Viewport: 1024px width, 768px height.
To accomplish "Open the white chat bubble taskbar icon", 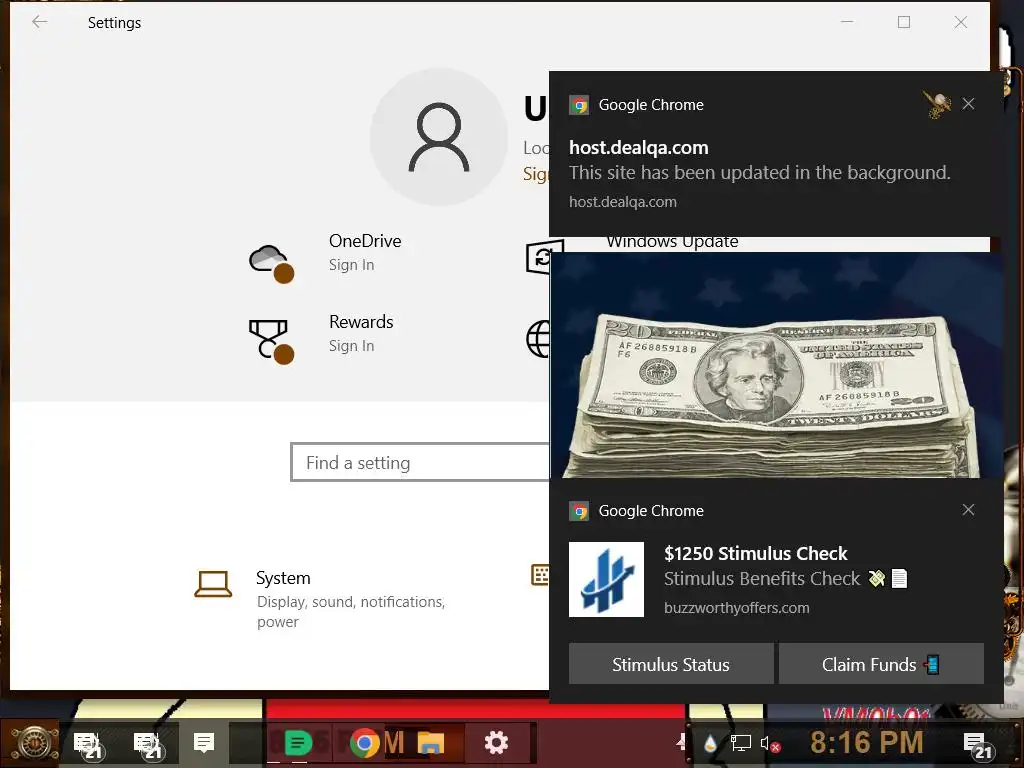I will coord(204,743).
